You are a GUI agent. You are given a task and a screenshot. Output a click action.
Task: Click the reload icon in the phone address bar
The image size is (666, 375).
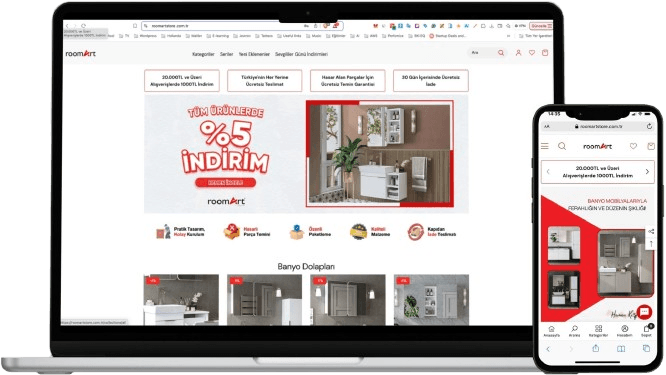(649, 126)
